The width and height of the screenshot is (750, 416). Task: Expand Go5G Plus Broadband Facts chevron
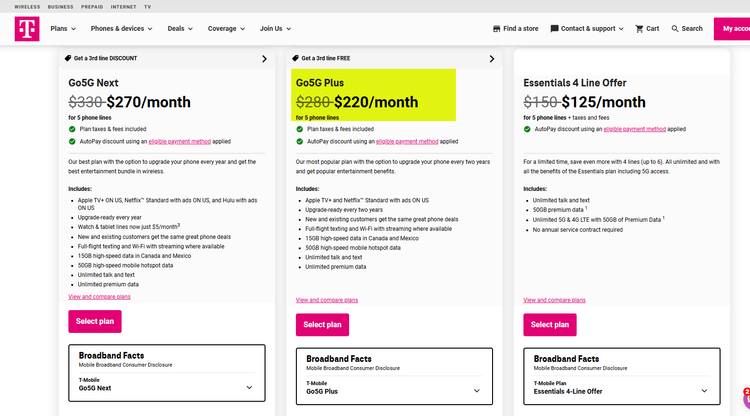pyautogui.click(x=477, y=391)
